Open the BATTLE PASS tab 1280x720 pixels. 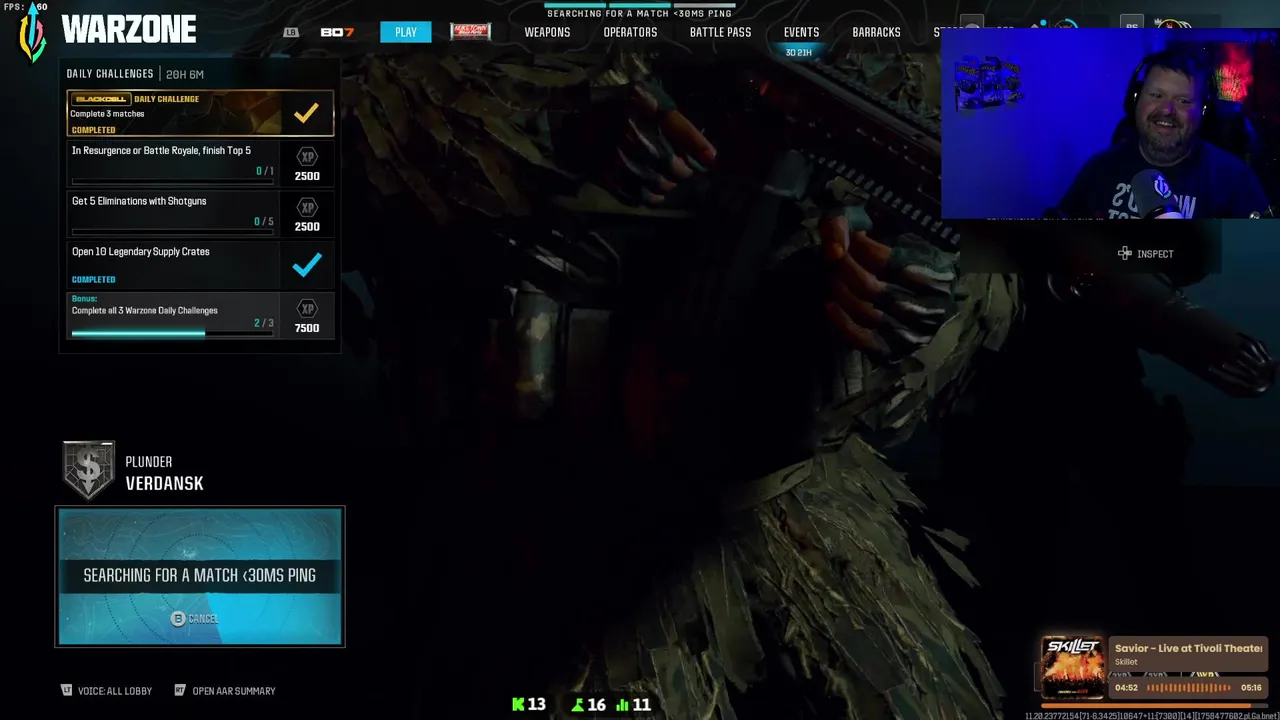720,32
